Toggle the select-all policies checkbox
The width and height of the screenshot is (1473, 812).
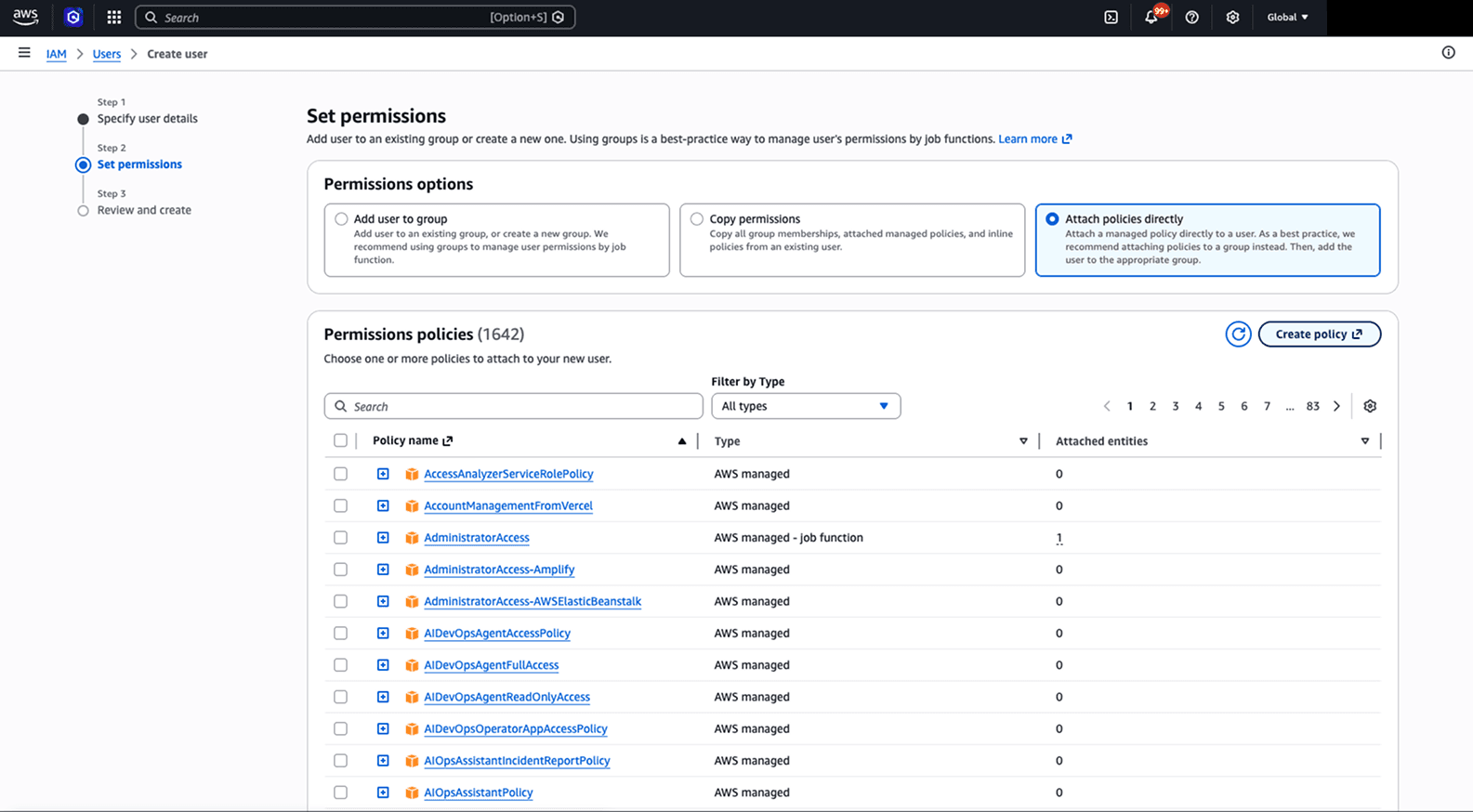[x=340, y=440]
